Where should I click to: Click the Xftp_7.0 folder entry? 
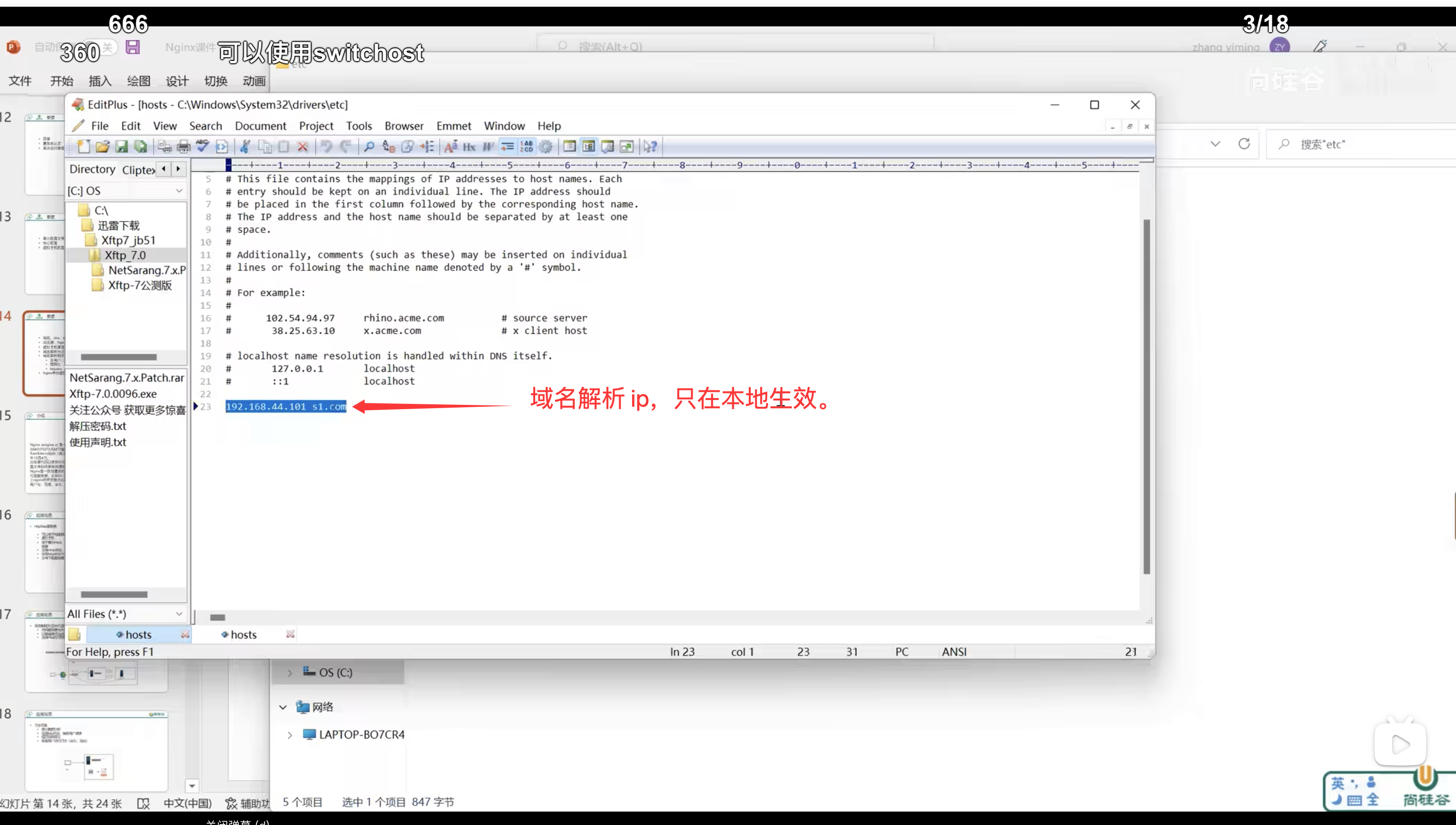click(125, 256)
